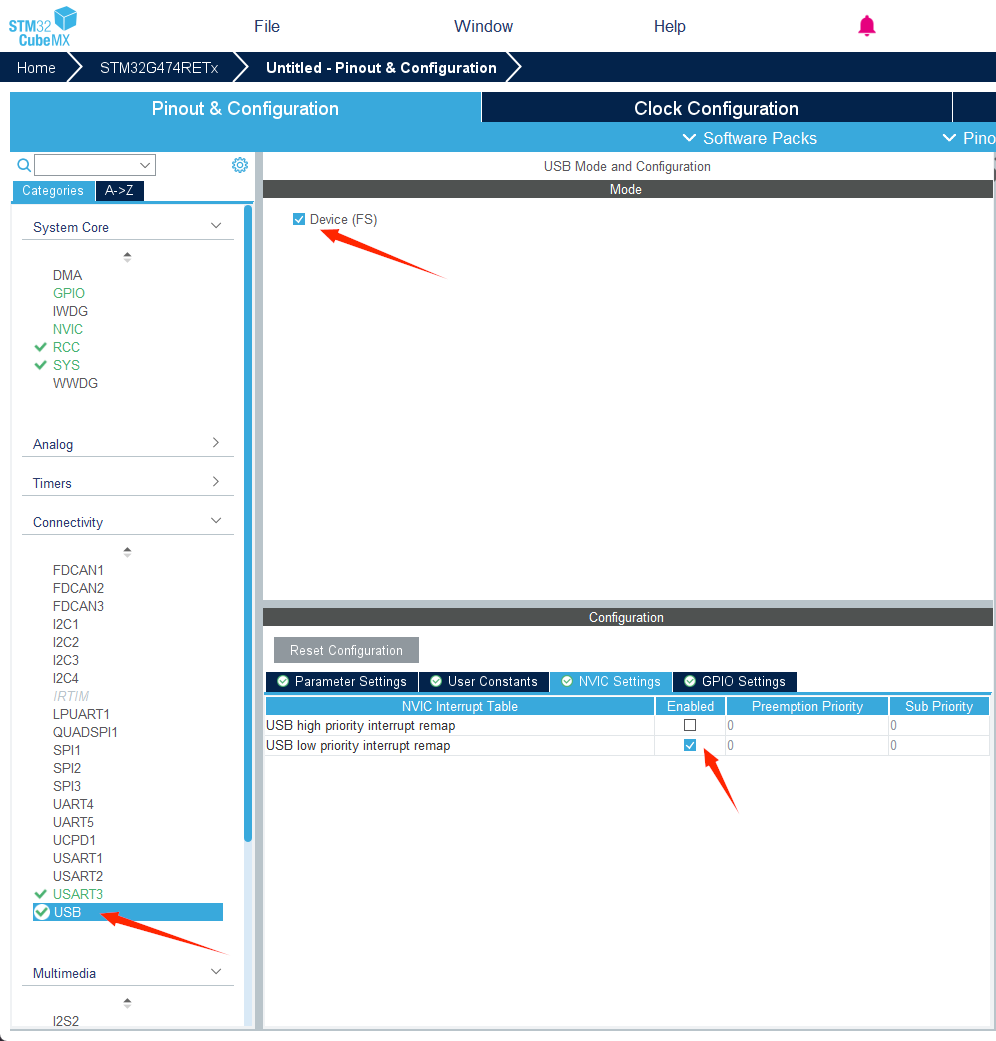Click the STM32G474RETx breadcrumb
This screenshot has height=1041, width=996.
coord(159,68)
